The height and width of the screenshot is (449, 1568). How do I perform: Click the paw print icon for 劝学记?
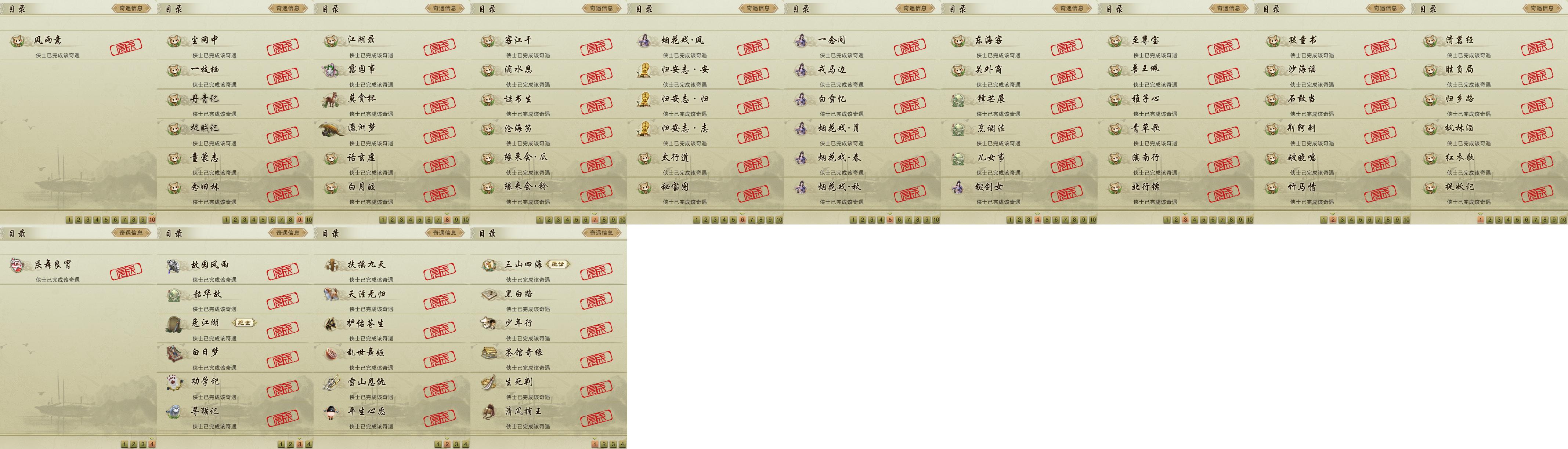pyautogui.click(x=174, y=382)
